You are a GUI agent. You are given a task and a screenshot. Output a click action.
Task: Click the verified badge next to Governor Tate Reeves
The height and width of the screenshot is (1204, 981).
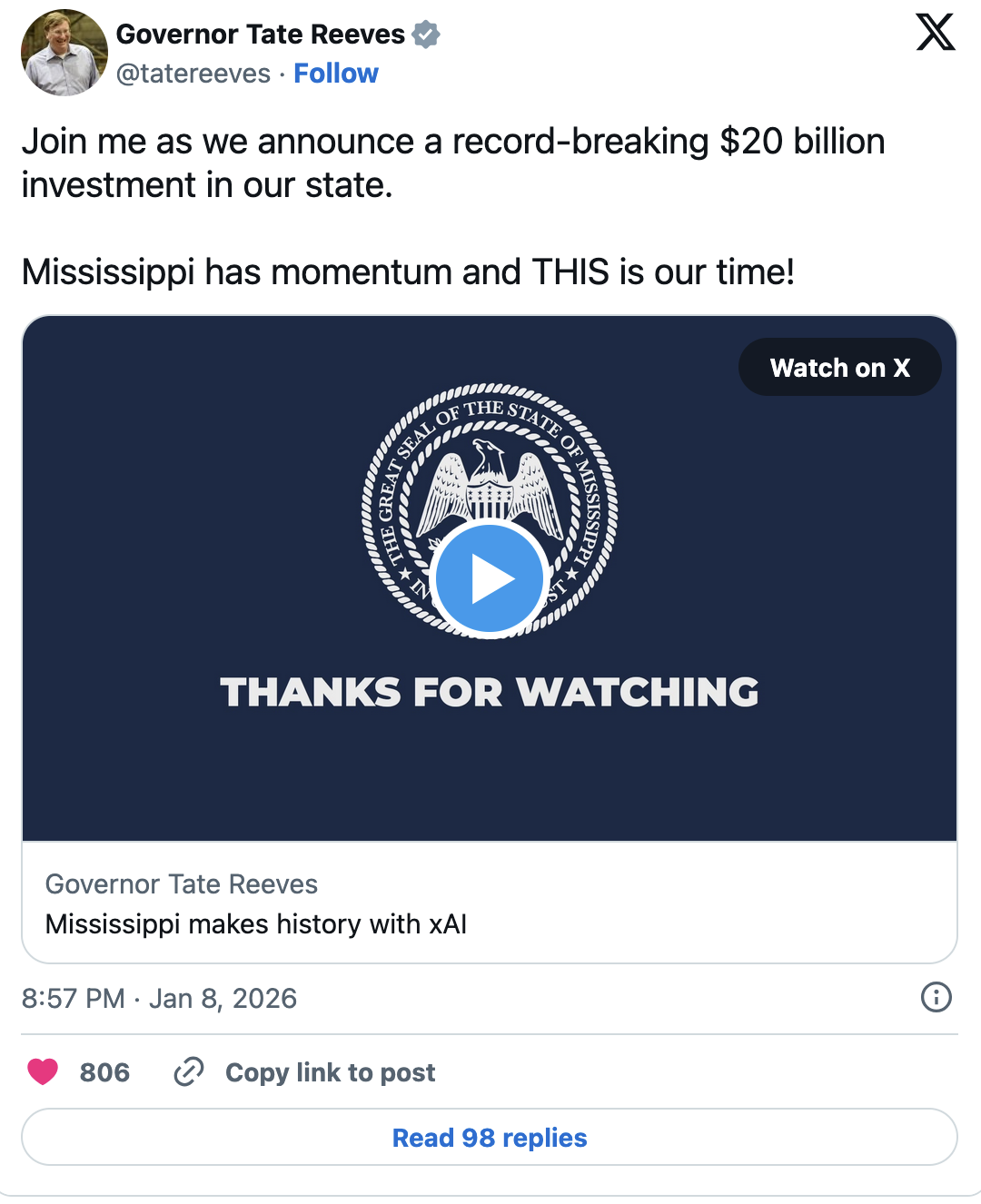pyautogui.click(x=423, y=35)
